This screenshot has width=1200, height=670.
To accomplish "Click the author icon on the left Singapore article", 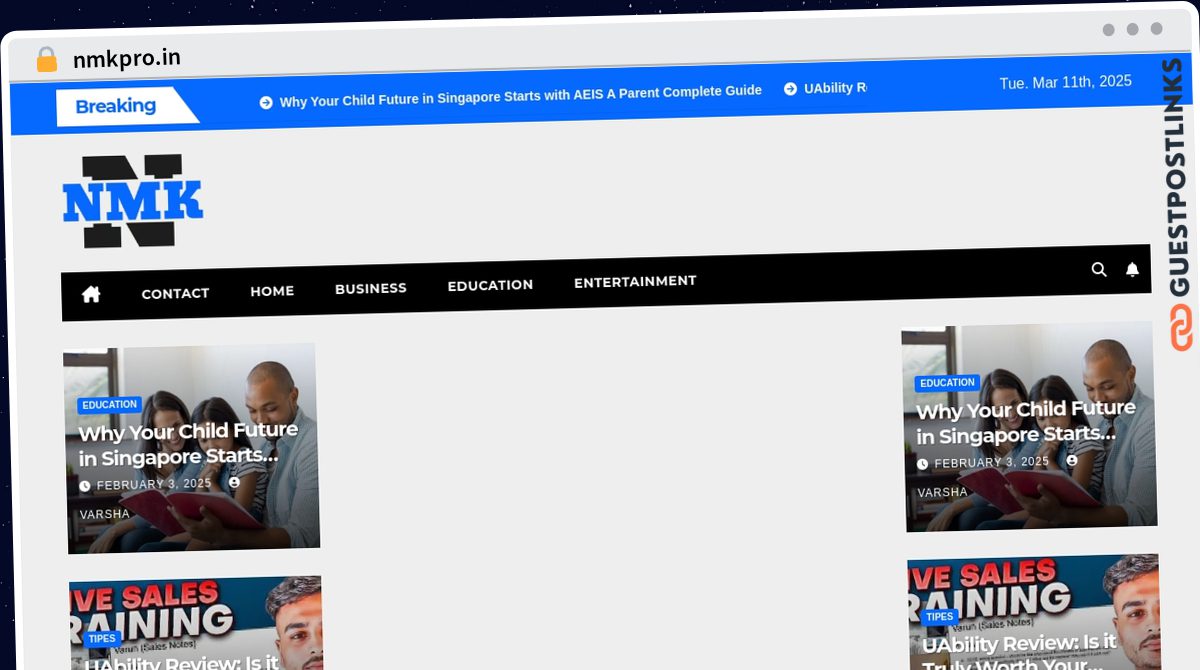I will tap(234, 482).
